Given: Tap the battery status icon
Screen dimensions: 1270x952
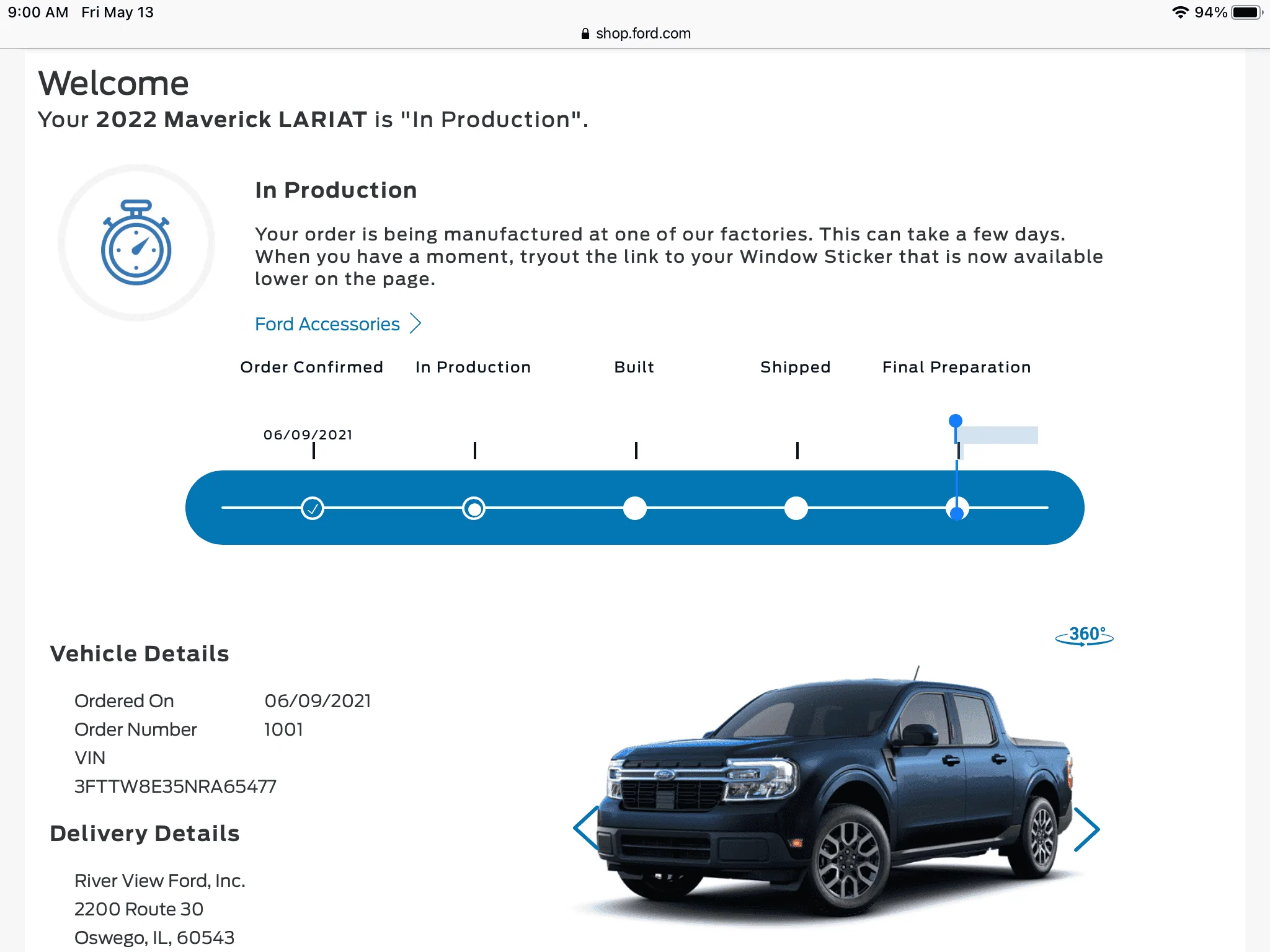Looking at the screenshot, I should (x=1247, y=12).
